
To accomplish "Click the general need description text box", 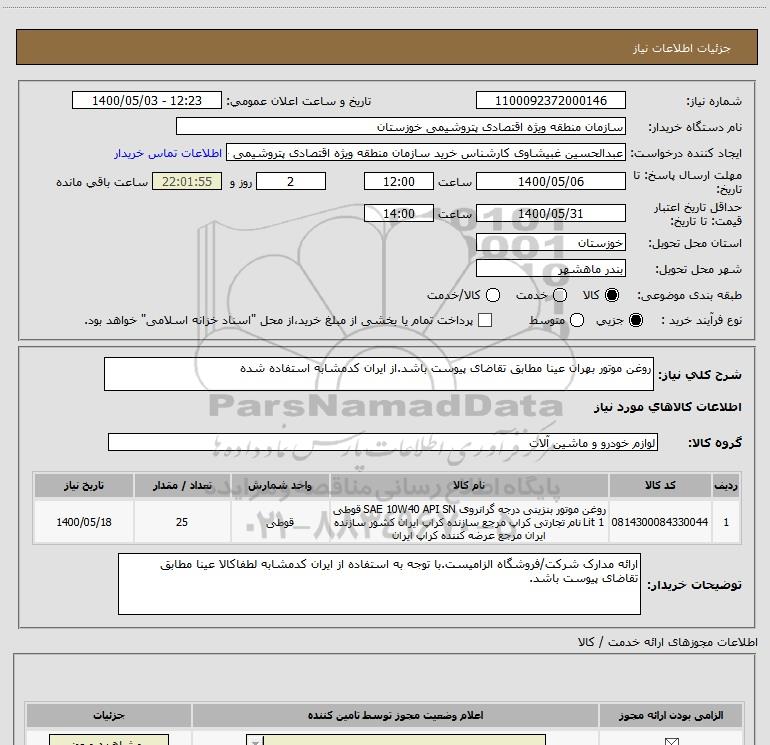I will 379,374.
